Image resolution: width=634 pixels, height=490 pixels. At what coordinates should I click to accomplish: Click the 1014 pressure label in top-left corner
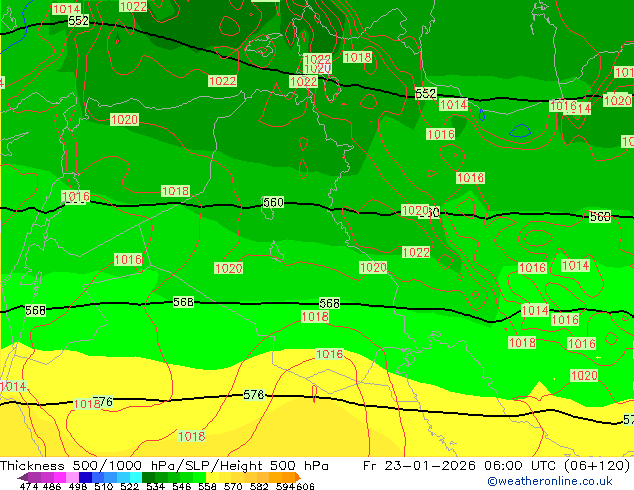[x=67, y=9]
